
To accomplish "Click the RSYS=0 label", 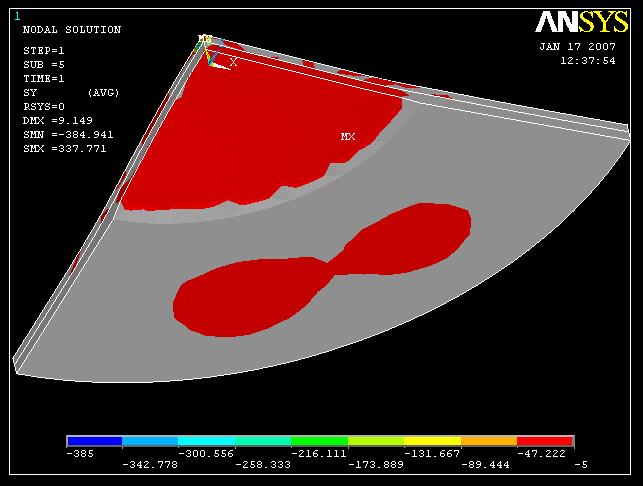I will click(43, 107).
